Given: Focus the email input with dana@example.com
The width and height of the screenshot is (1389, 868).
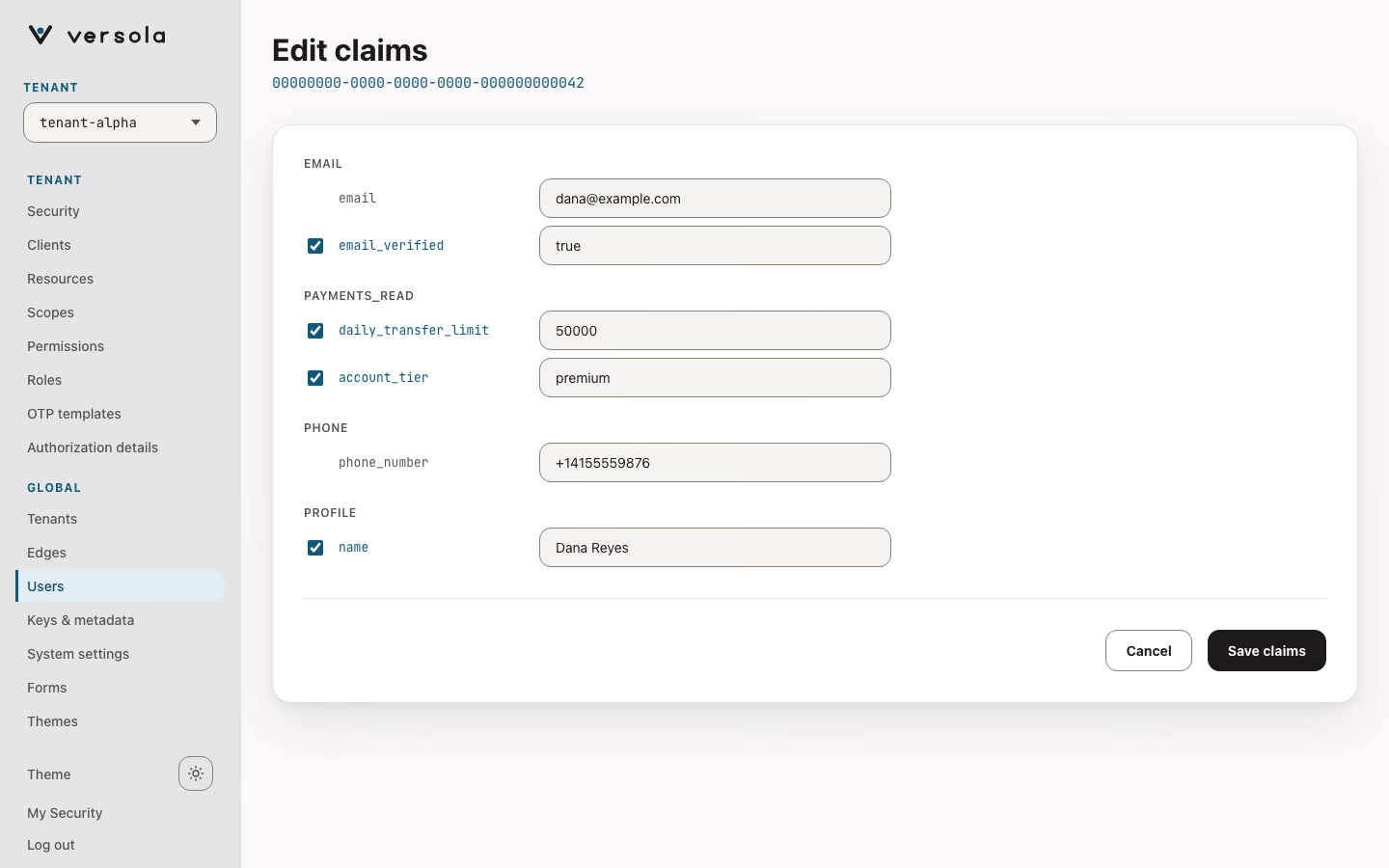Looking at the screenshot, I should point(715,199).
